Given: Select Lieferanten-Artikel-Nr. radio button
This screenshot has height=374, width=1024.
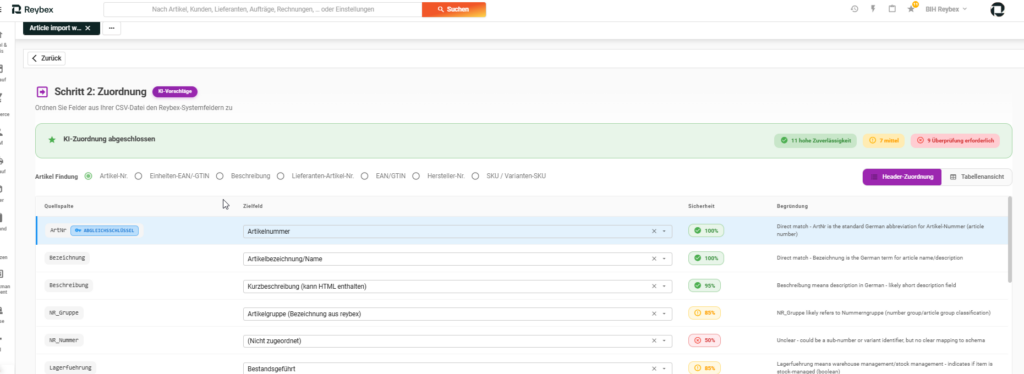Looking at the screenshot, I should click(x=281, y=176).
